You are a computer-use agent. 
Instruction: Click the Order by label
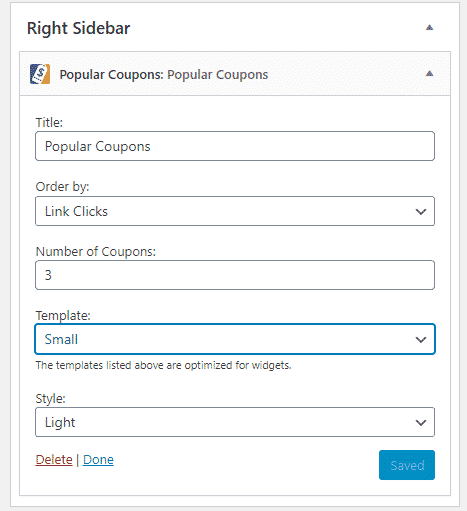(62, 187)
